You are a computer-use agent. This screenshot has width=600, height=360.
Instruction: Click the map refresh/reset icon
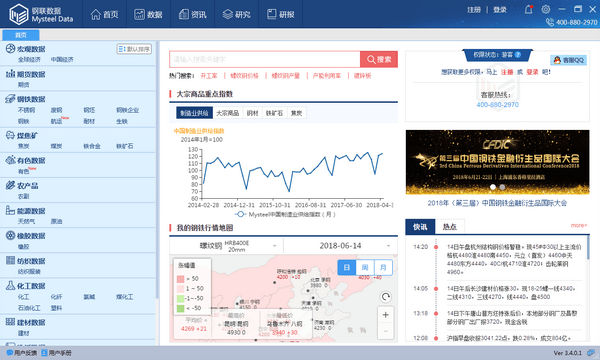click(x=386, y=296)
